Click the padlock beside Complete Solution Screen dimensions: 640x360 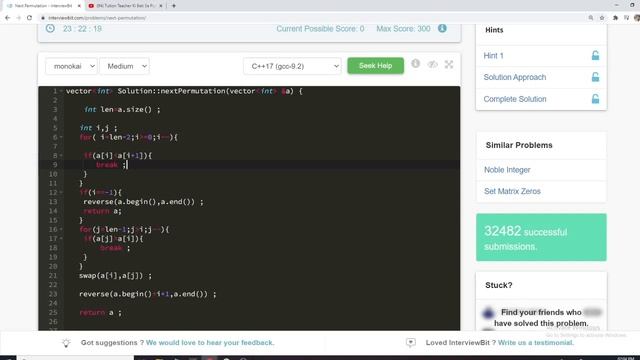596,99
